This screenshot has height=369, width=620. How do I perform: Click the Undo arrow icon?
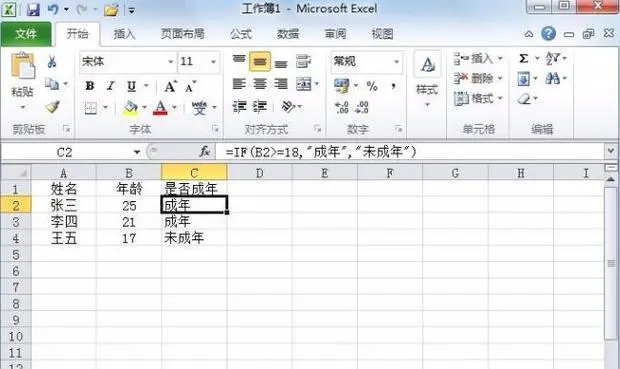pyautogui.click(x=53, y=9)
